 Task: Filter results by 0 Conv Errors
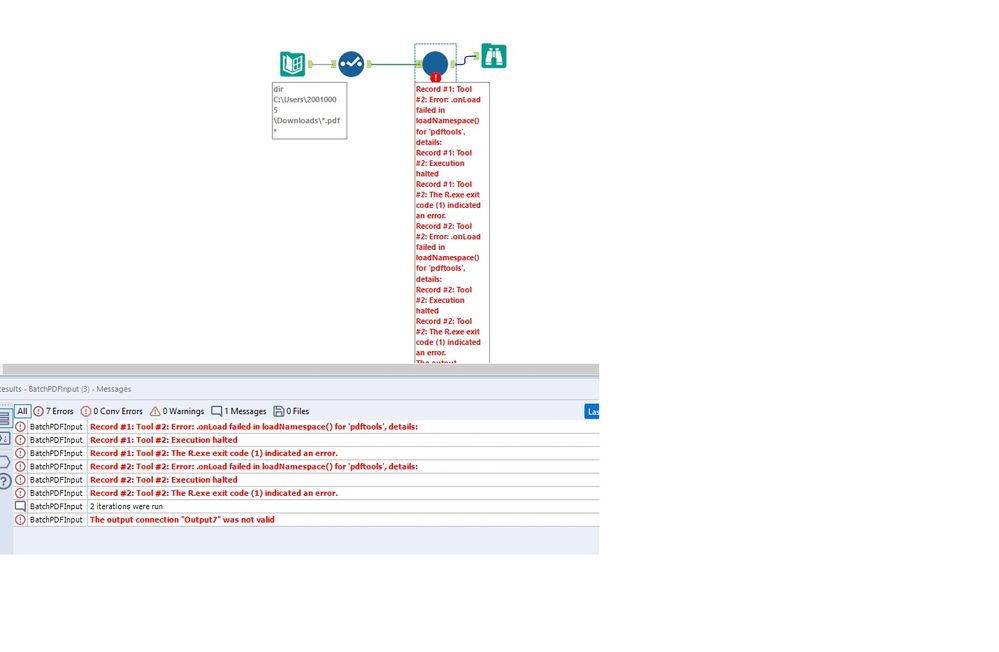pos(111,411)
